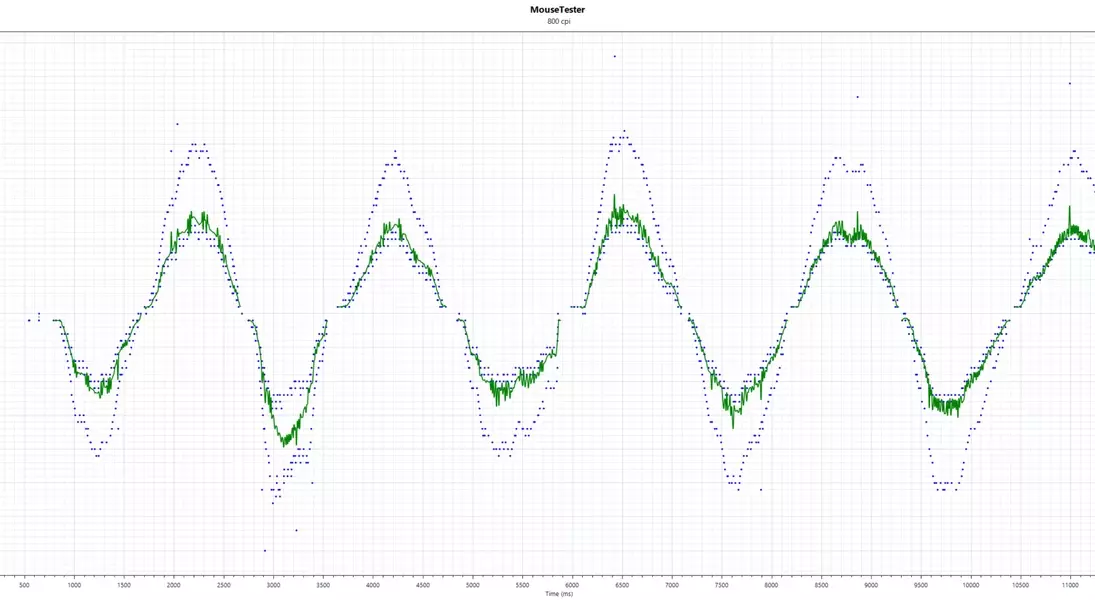Click the 8000 time axis tick label
The width and height of the screenshot is (1095, 600).
tap(771, 584)
